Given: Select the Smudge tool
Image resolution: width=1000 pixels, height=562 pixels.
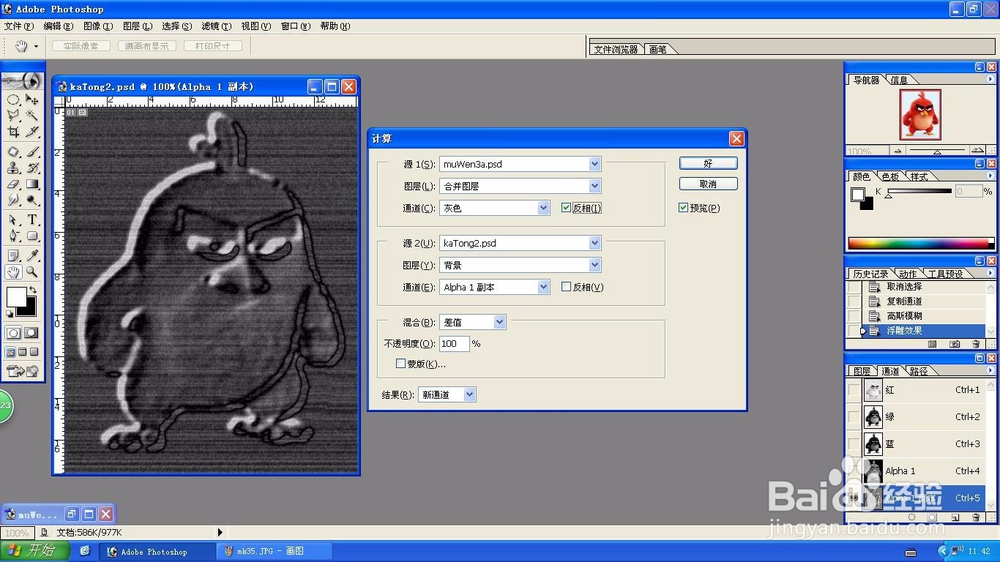Looking at the screenshot, I should (x=13, y=200).
